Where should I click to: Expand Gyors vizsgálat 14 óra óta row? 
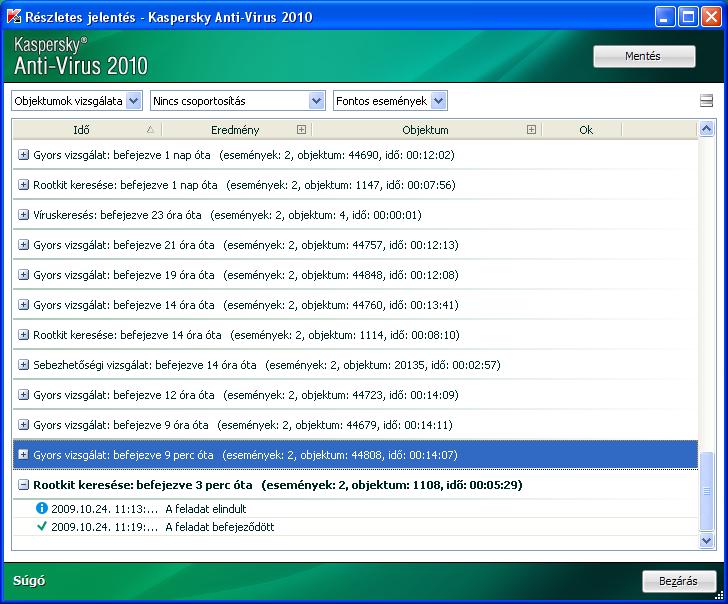(23, 305)
